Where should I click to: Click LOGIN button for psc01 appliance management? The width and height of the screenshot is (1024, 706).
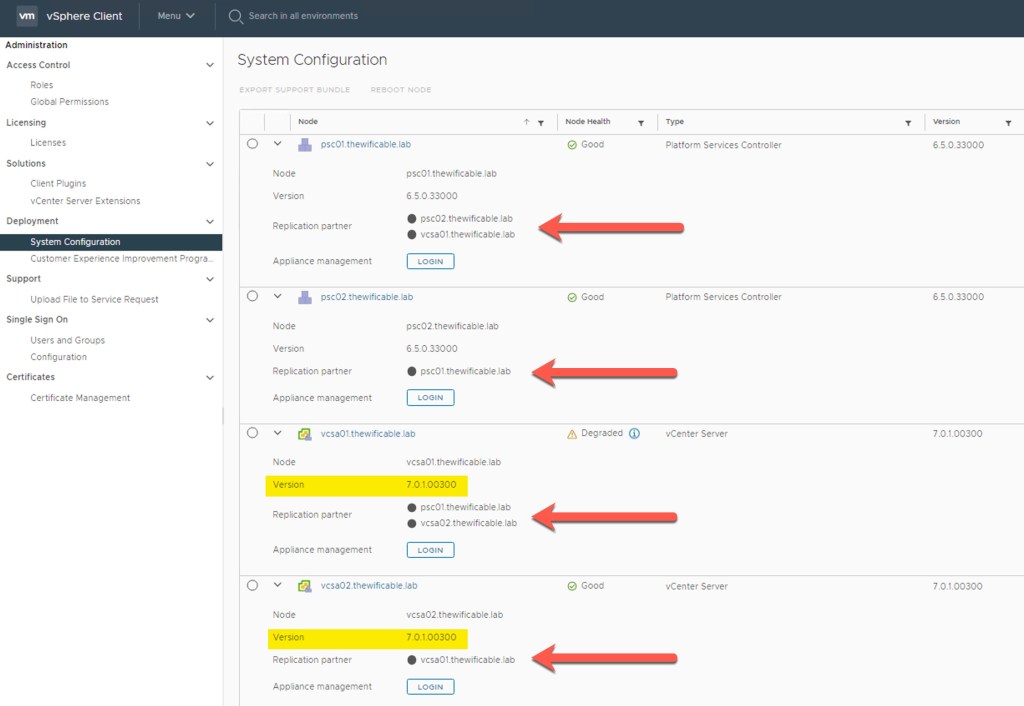[x=430, y=261]
